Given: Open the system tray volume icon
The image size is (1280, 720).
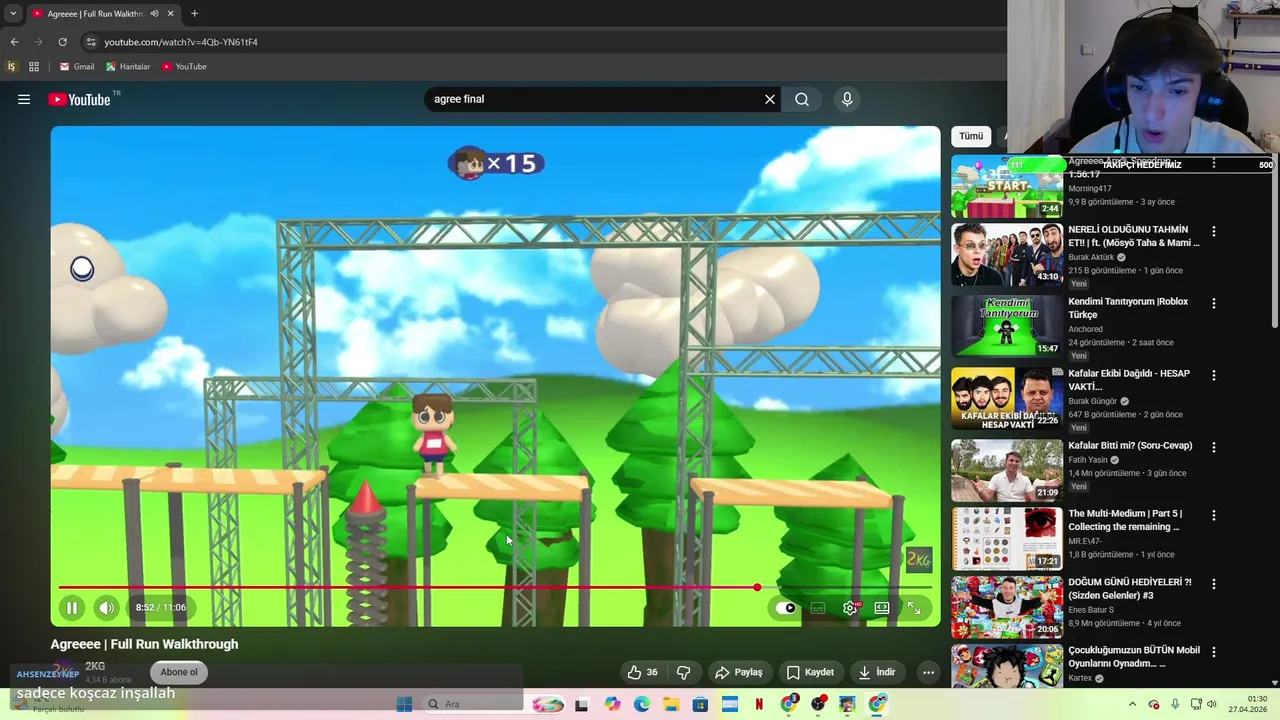Looking at the screenshot, I should point(1211,704).
